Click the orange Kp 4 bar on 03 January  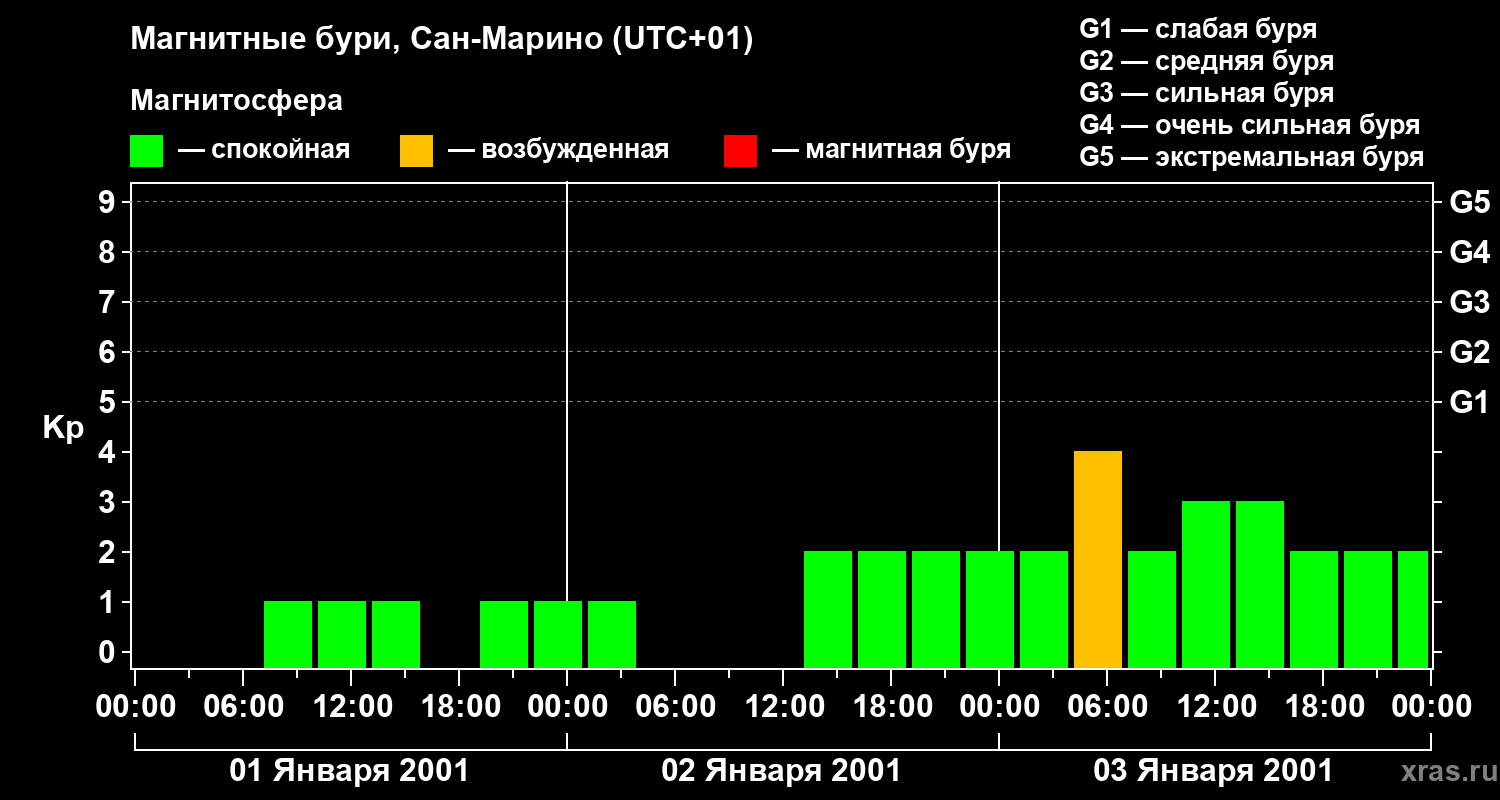click(1098, 559)
